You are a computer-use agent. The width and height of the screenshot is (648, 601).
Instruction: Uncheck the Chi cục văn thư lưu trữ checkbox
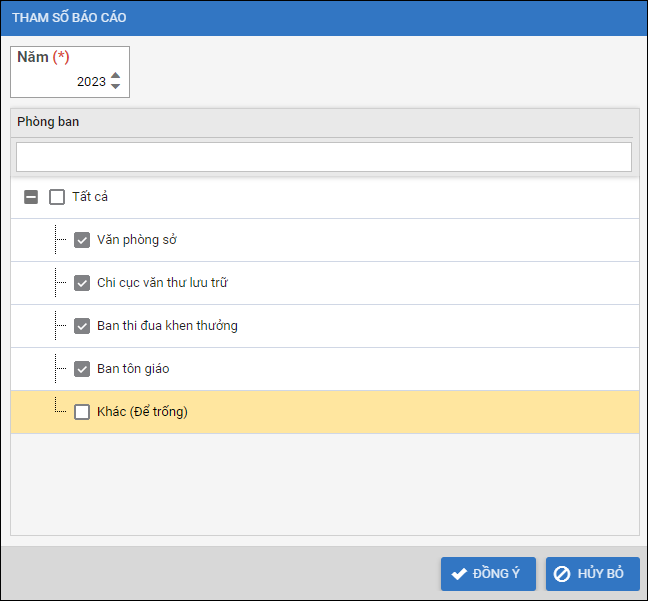pos(82,283)
